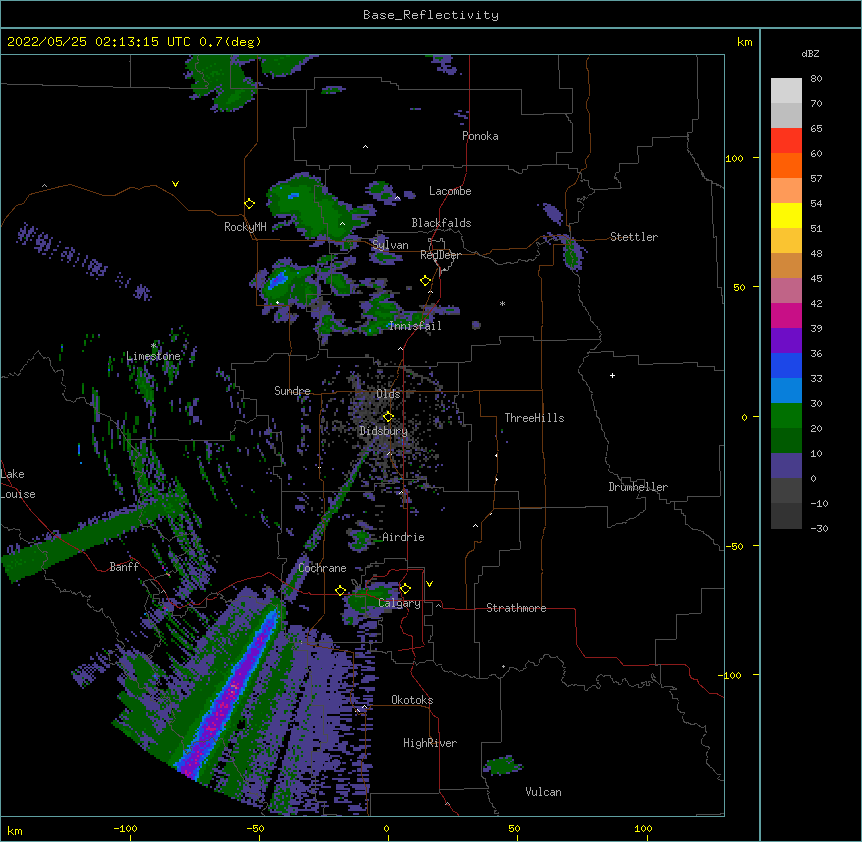The width and height of the screenshot is (862, 842).
Task: Select the Sylvan label
Action: pos(390,245)
